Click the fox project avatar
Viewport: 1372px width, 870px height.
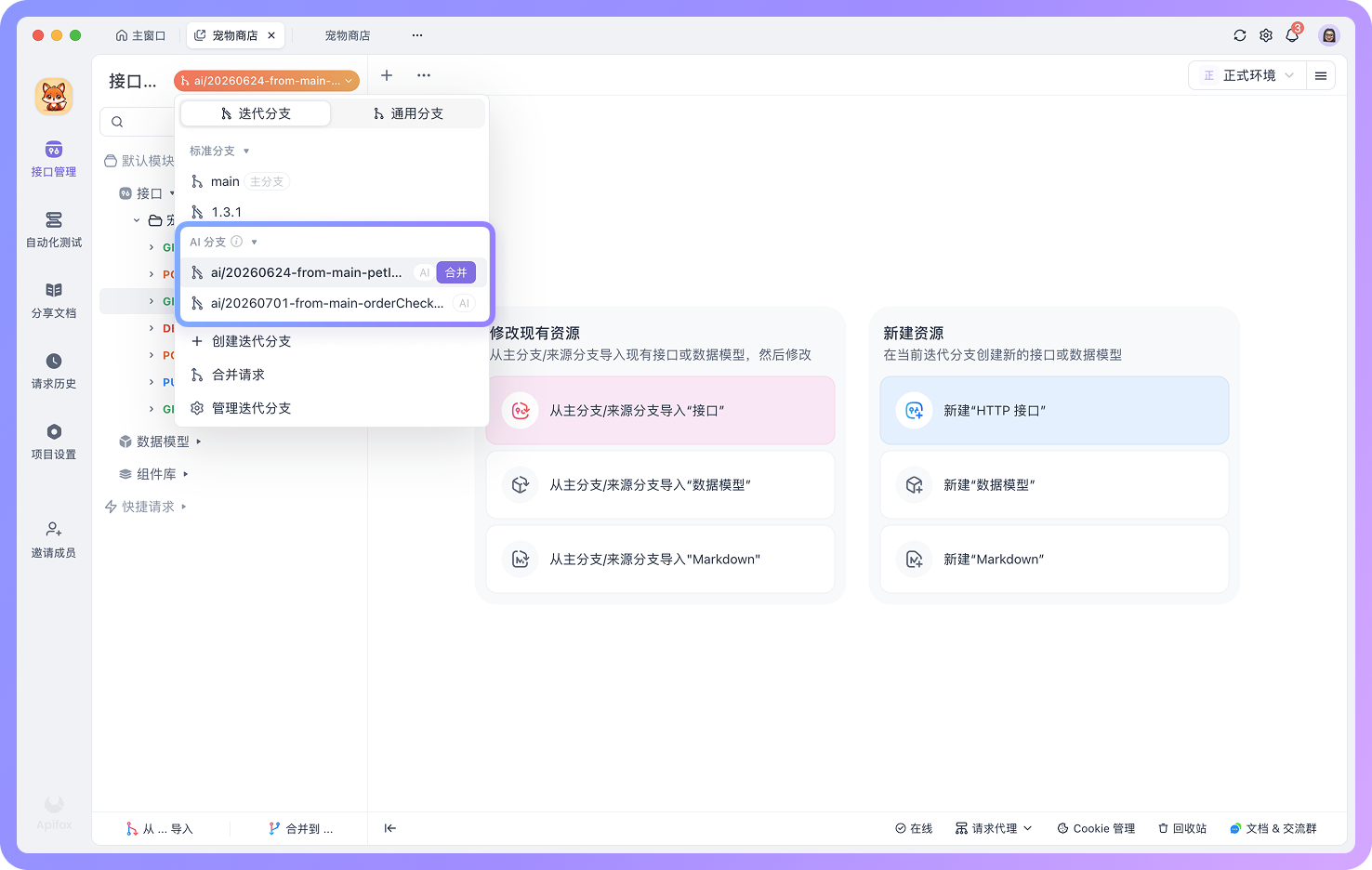(x=54, y=97)
